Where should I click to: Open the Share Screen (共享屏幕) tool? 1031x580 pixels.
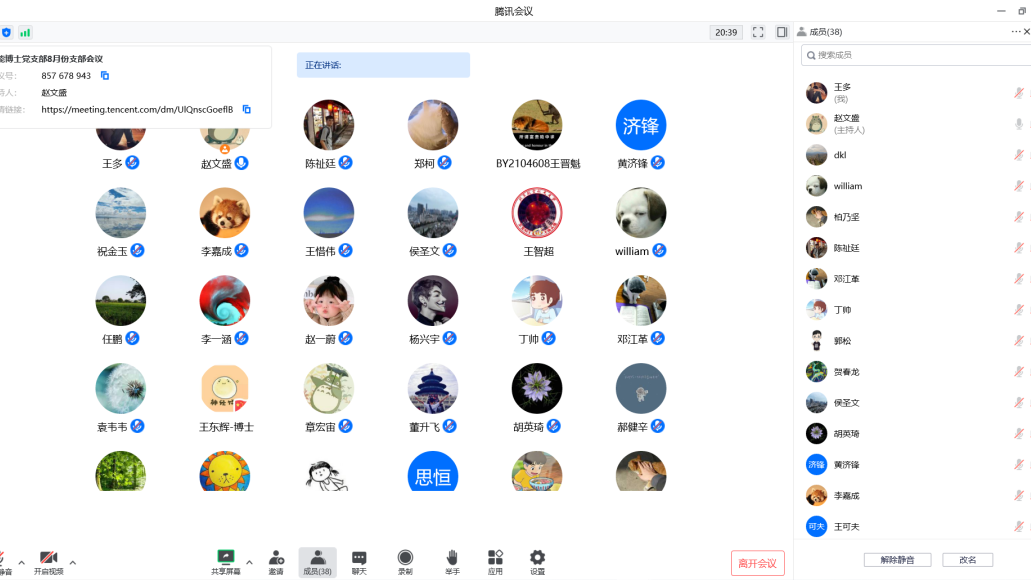[225, 562]
